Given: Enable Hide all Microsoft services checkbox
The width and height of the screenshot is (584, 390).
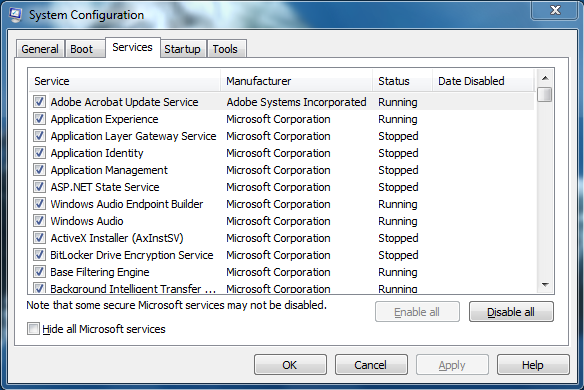Looking at the screenshot, I should pos(33,329).
